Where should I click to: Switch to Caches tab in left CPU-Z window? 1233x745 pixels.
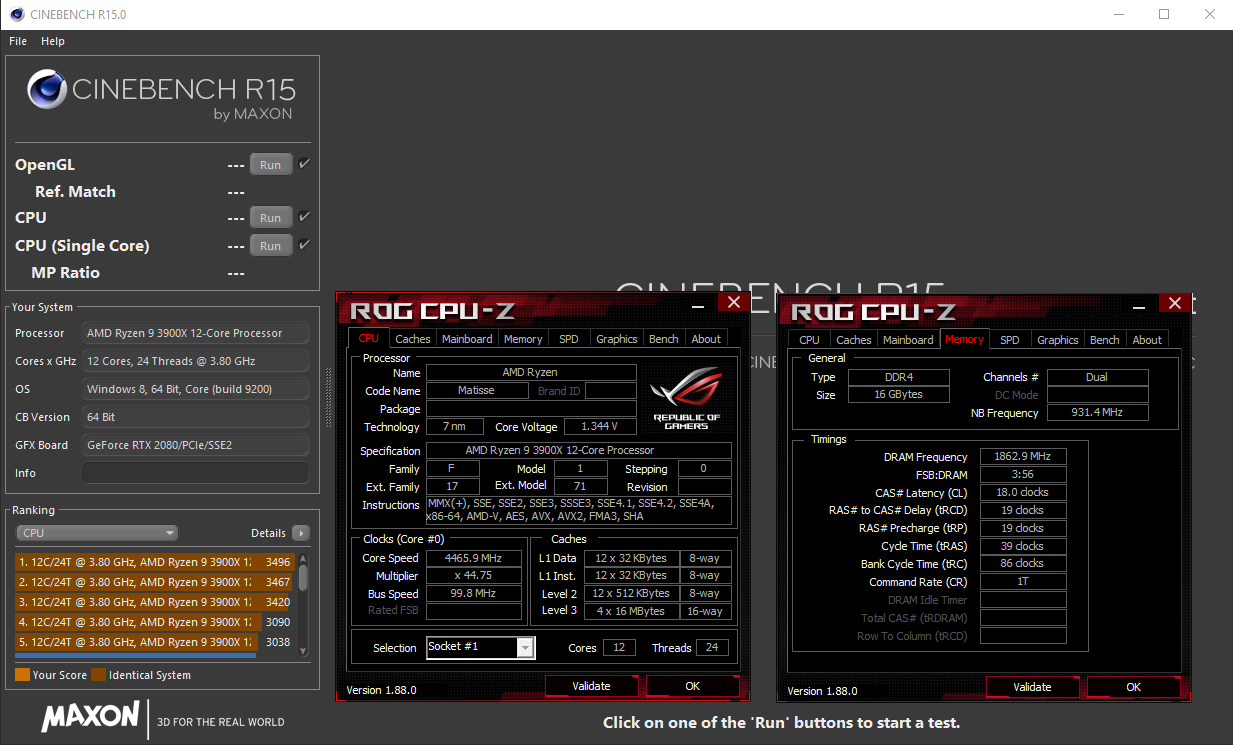412,339
